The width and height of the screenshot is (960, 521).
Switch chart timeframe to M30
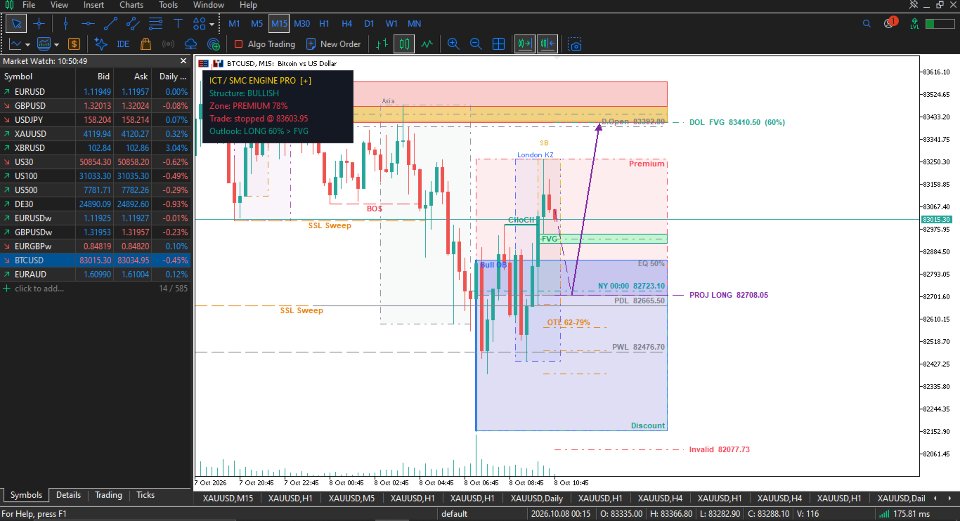pyautogui.click(x=302, y=24)
